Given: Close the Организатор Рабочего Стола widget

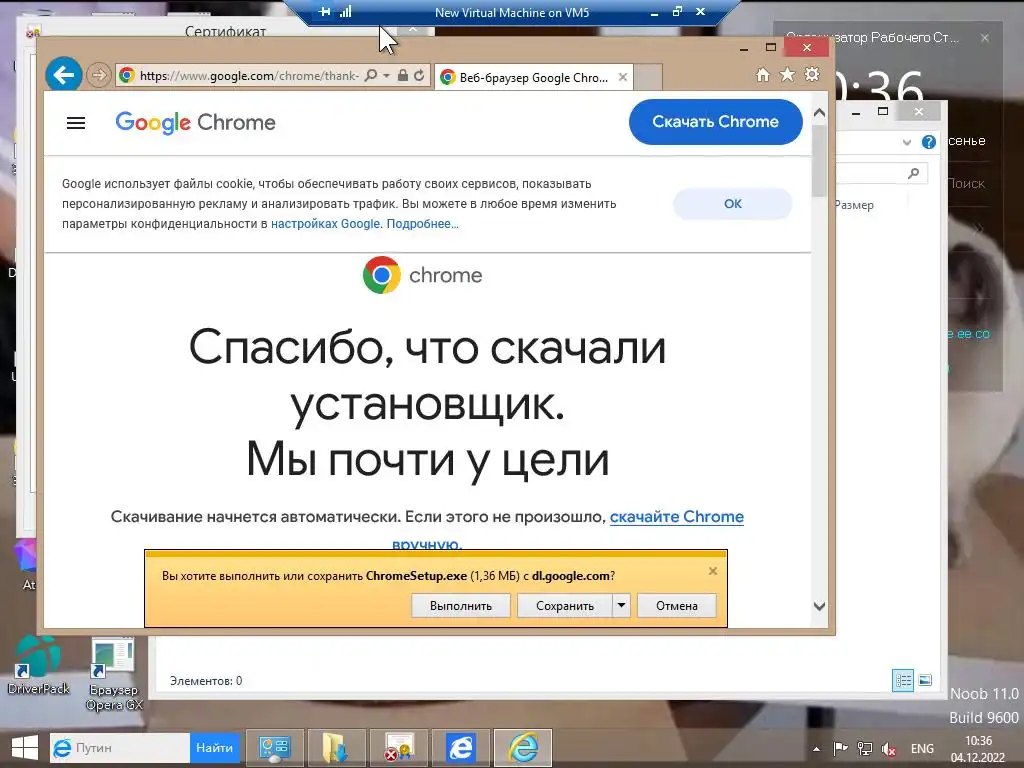Looking at the screenshot, I should [x=985, y=38].
